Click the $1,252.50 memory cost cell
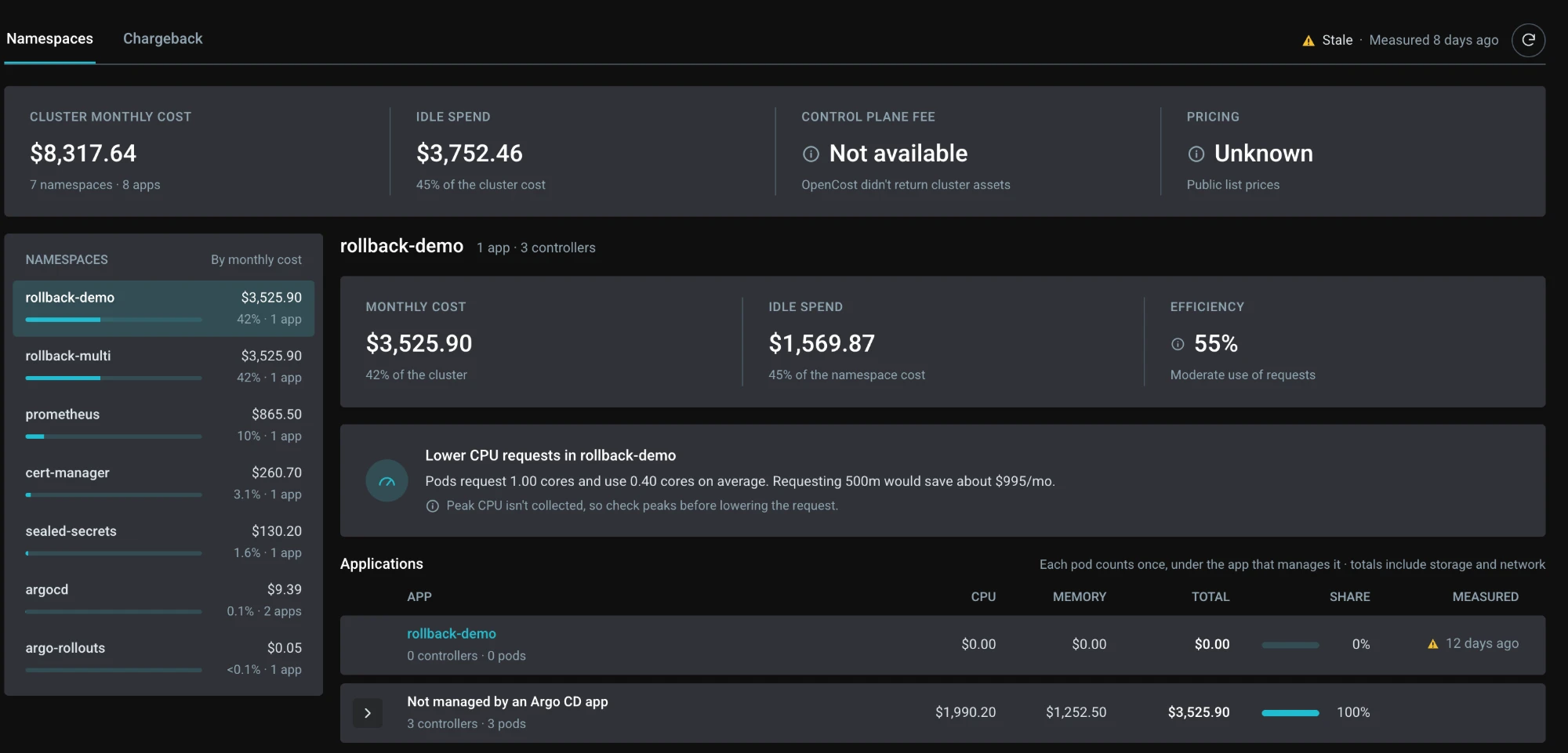Image resolution: width=1568 pixels, height=753 pixels. (x=1076, y=712)
